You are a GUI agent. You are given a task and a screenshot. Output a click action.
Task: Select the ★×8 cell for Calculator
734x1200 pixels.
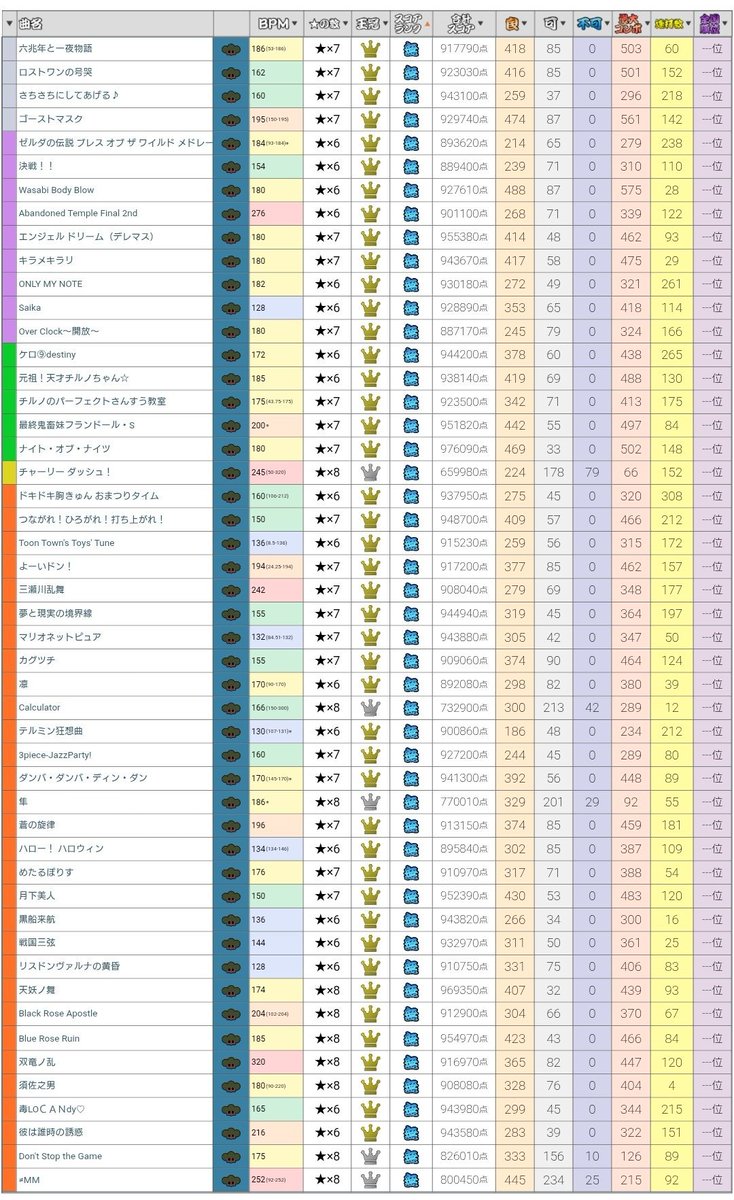coord(327,707)
